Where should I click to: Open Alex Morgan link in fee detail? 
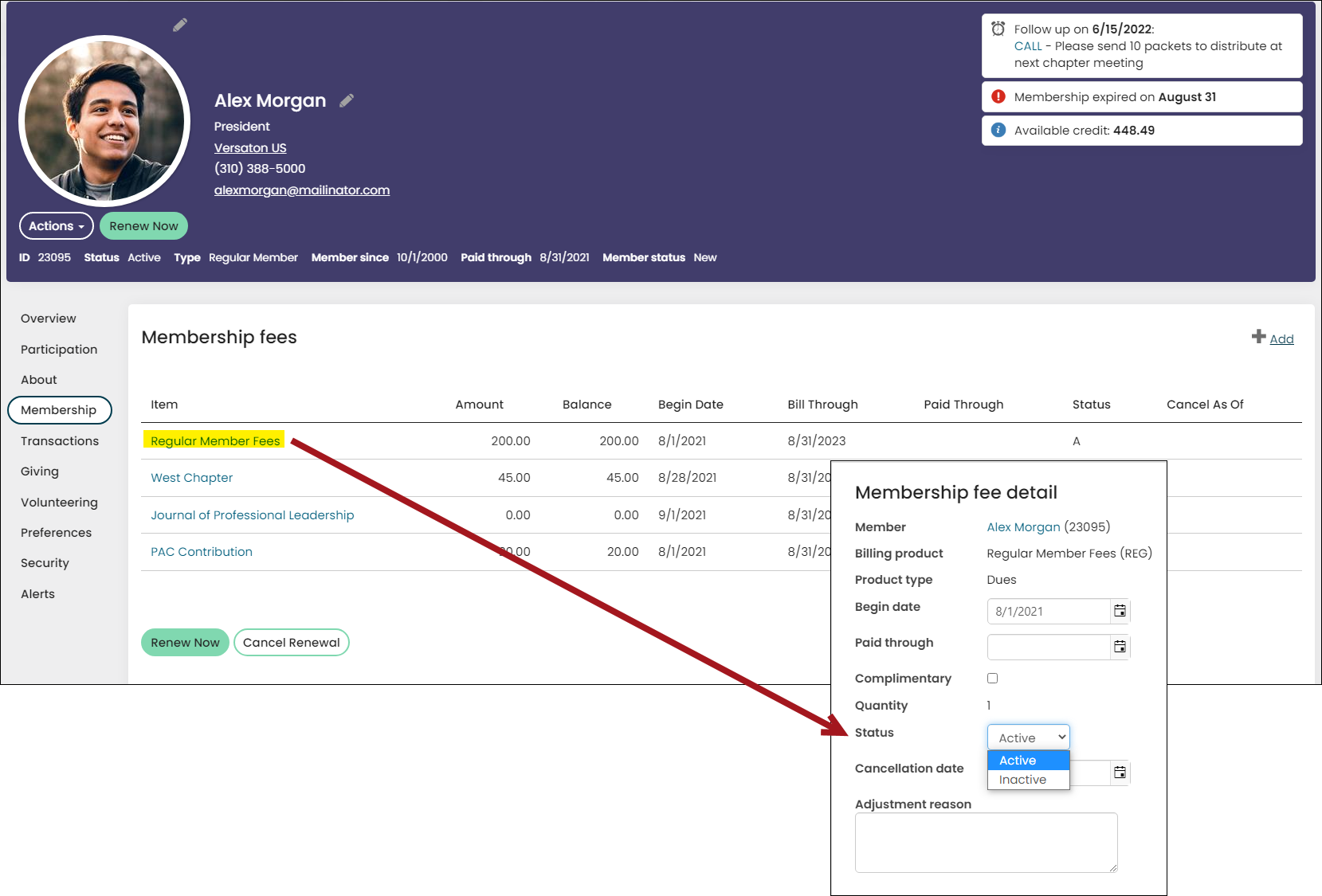click(x=1023, y=527)
